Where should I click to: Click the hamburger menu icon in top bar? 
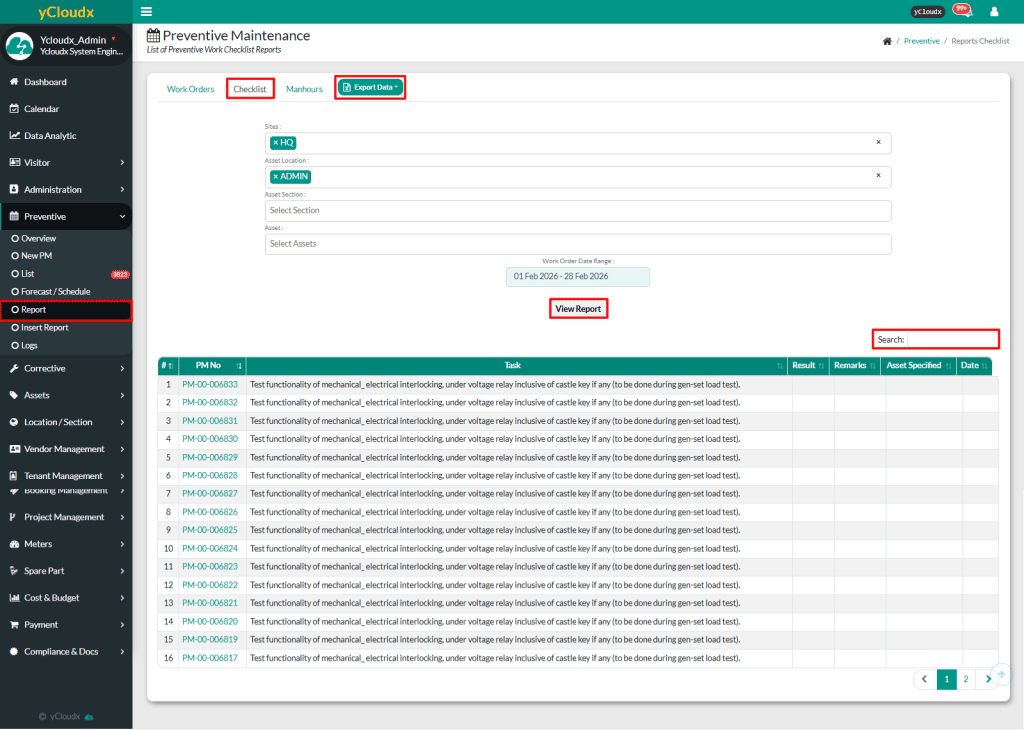pyautogui.click(x=147, y=12)
